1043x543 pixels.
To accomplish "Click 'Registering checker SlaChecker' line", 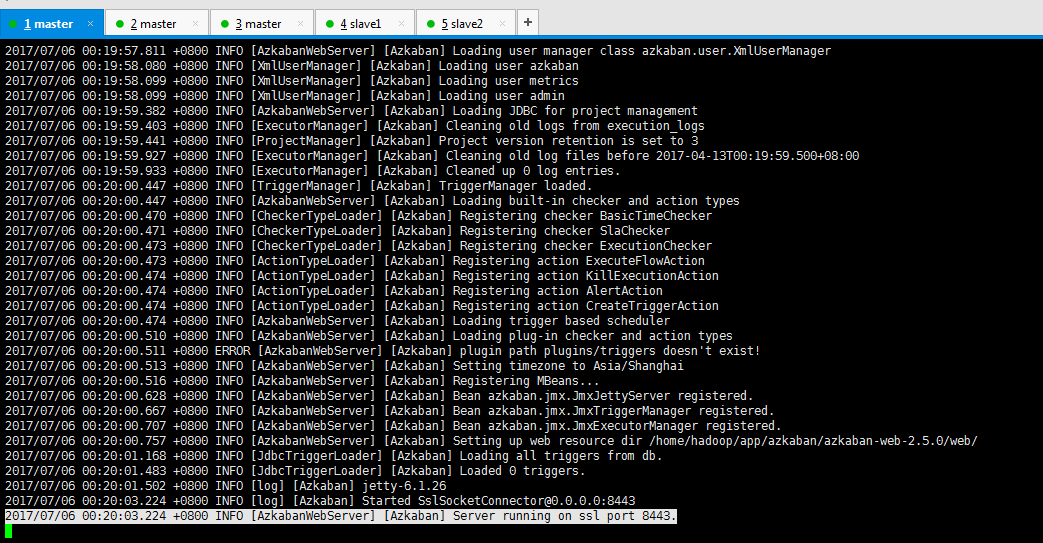I will (x=565, y=230).
